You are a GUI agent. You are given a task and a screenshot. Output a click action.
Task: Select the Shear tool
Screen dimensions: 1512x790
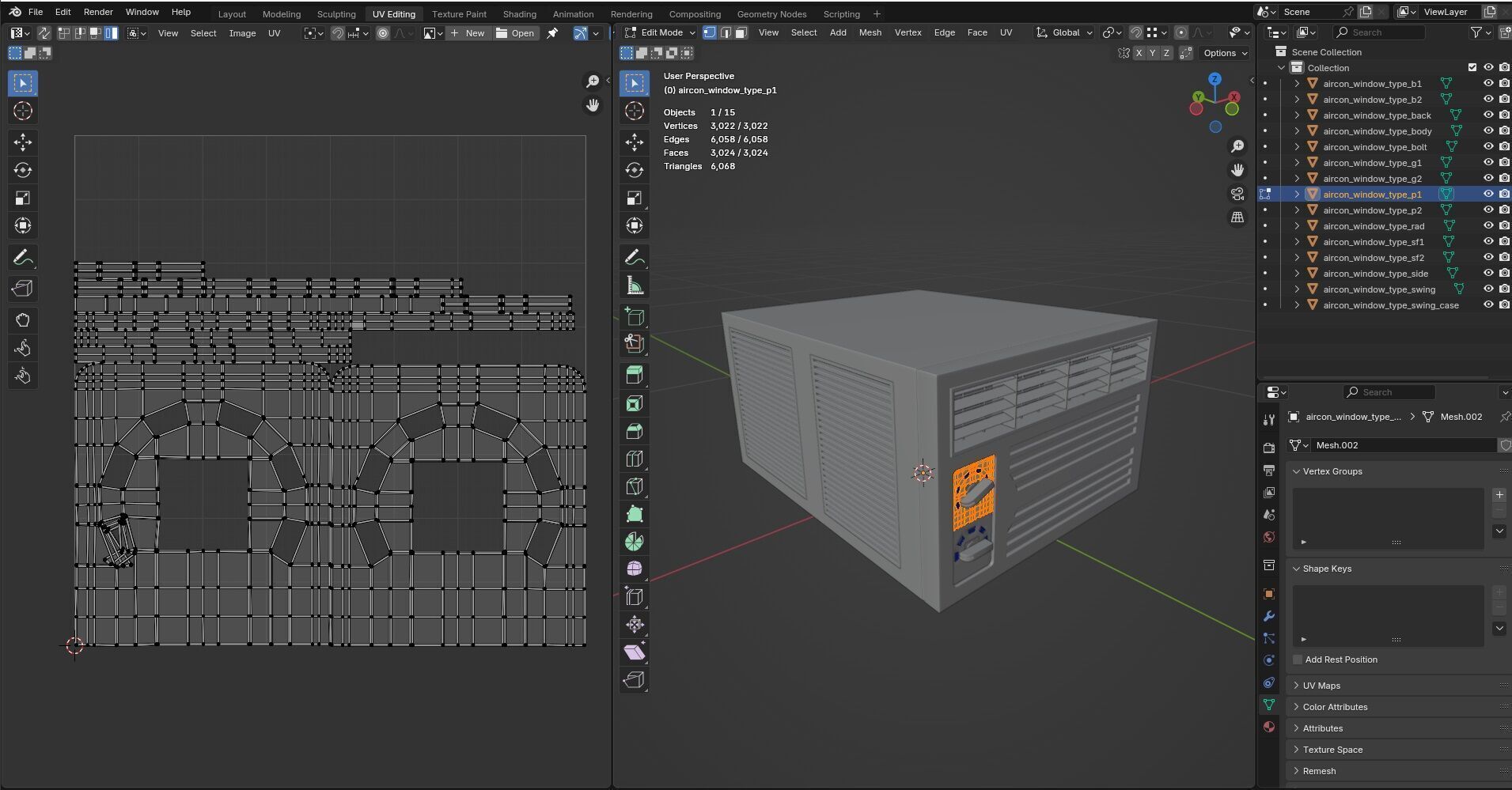[634, 652]
